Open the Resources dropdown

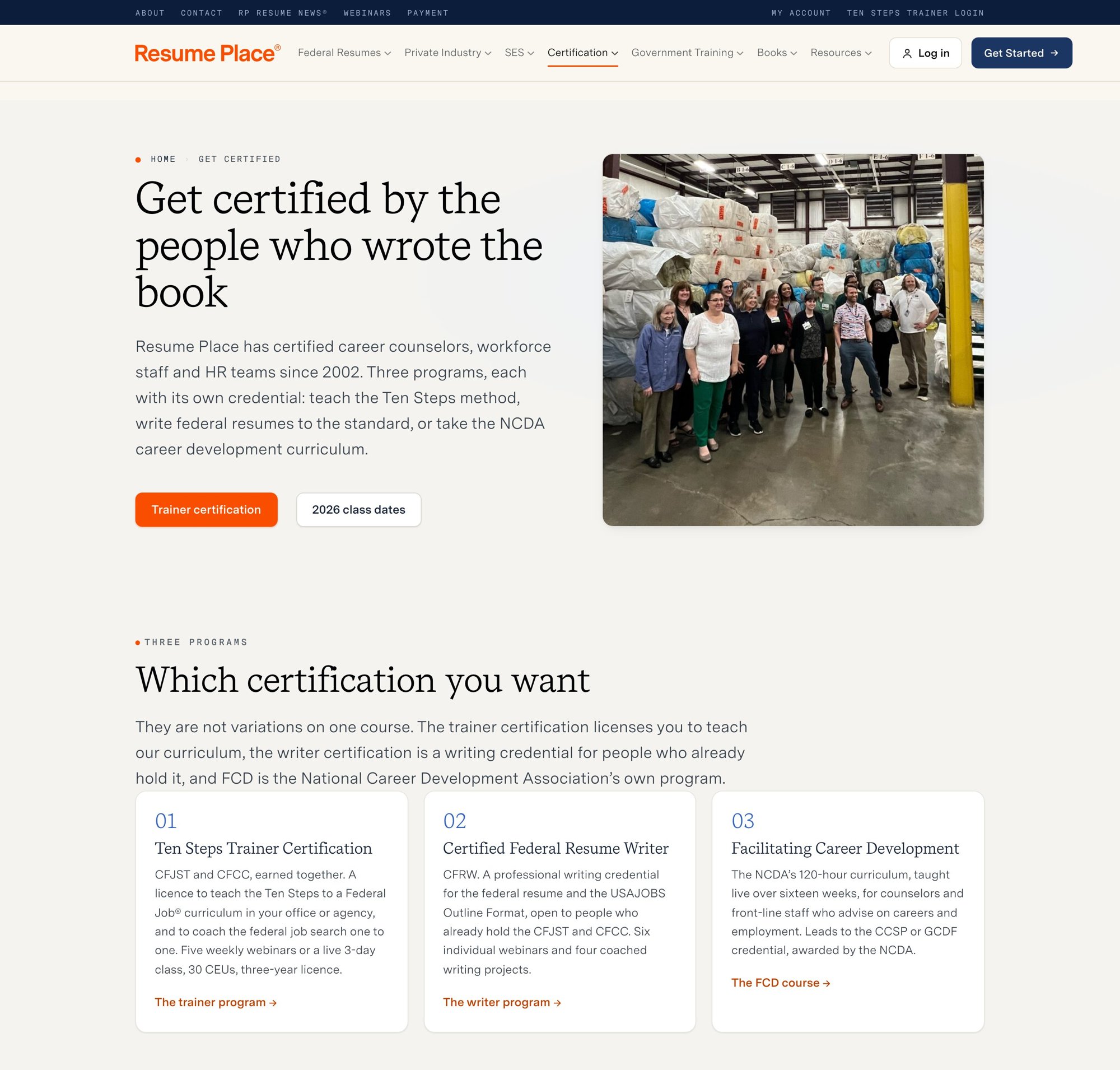(841, 53)
